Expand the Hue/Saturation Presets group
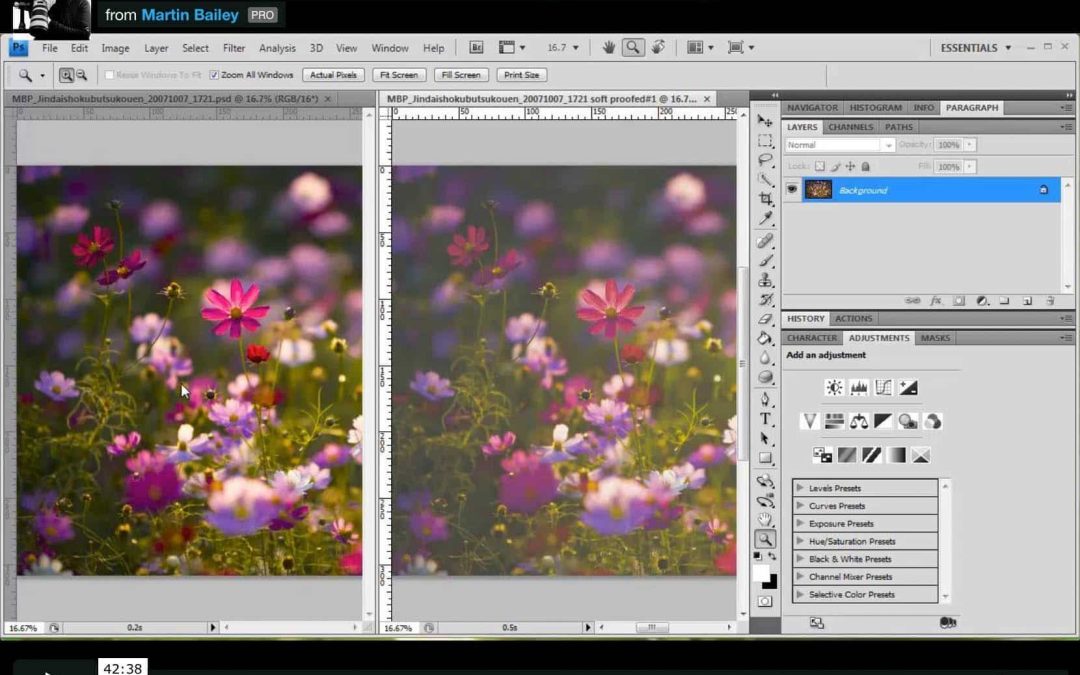 click(800, 542)
